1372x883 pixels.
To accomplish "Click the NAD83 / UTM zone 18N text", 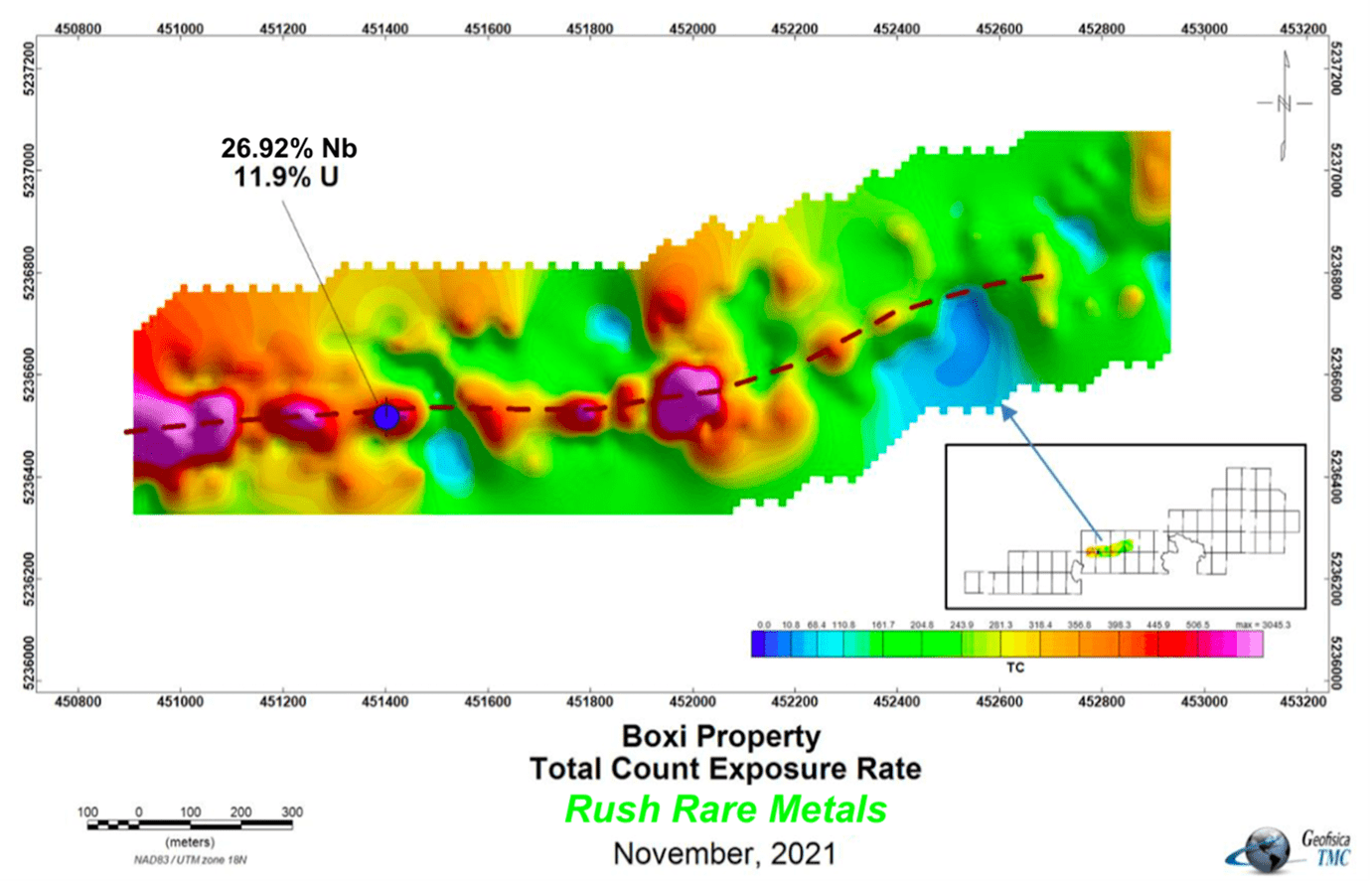I will [x=190, y=859].
